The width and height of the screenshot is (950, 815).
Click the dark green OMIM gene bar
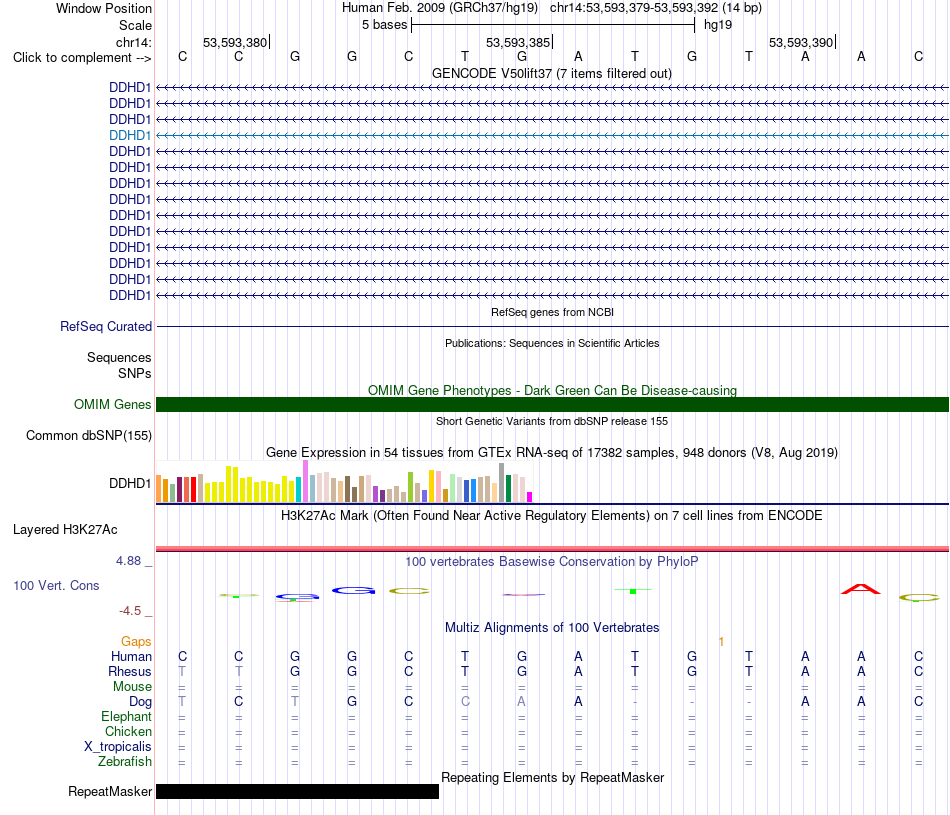(552, 404)
